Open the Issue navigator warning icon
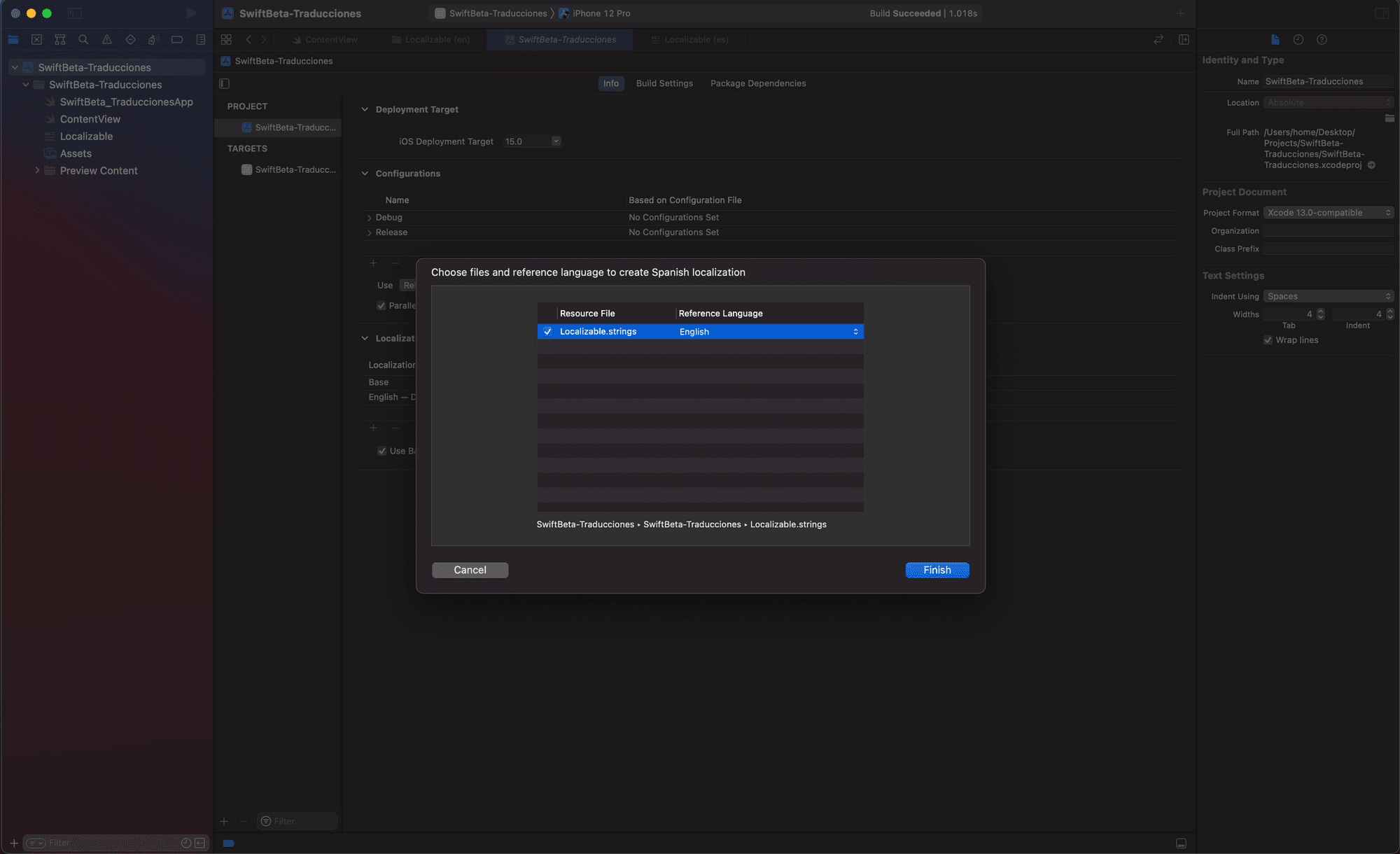The image size is (1400, 854). [107, 40]
